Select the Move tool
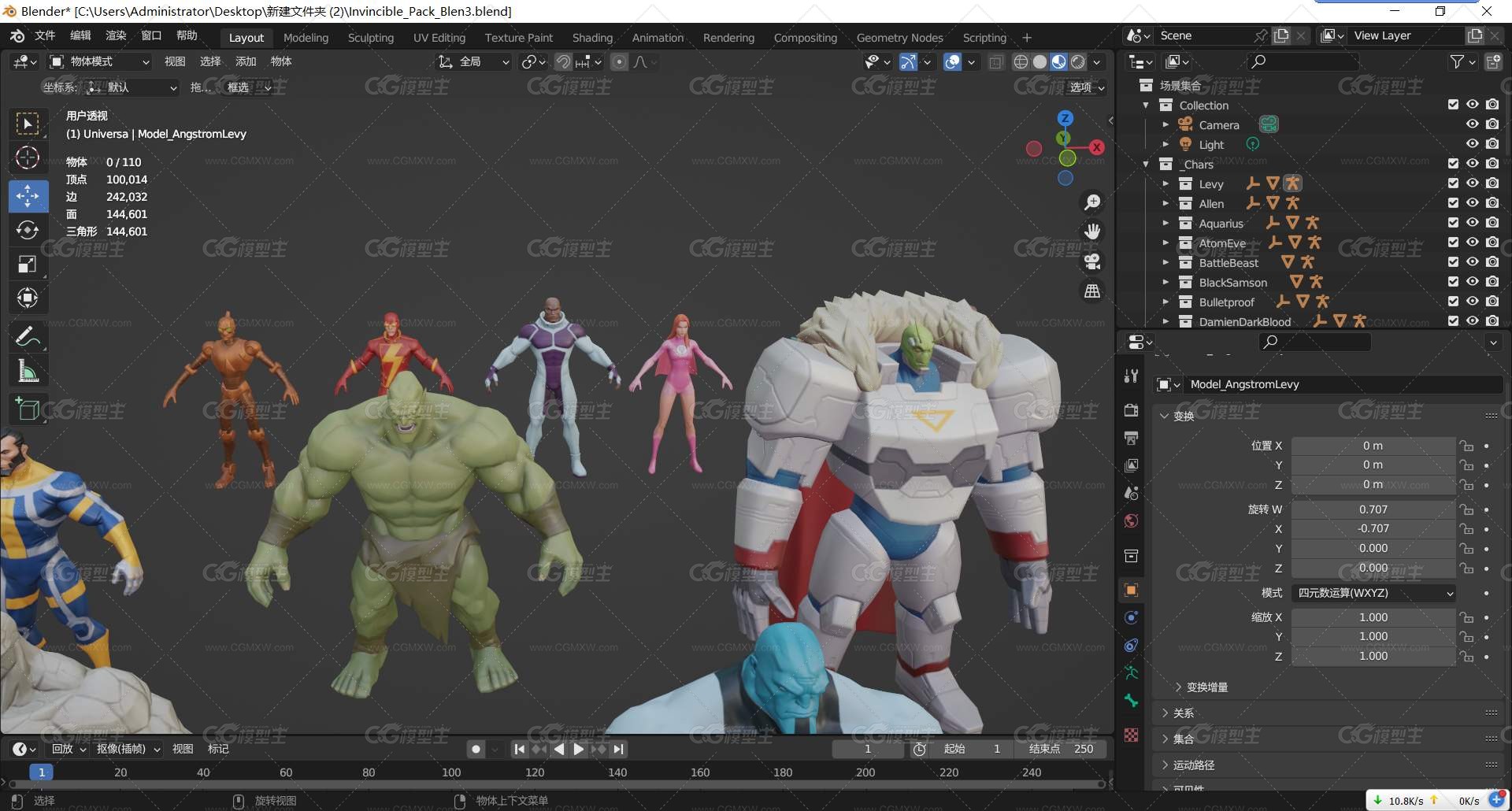 (28, 196)
